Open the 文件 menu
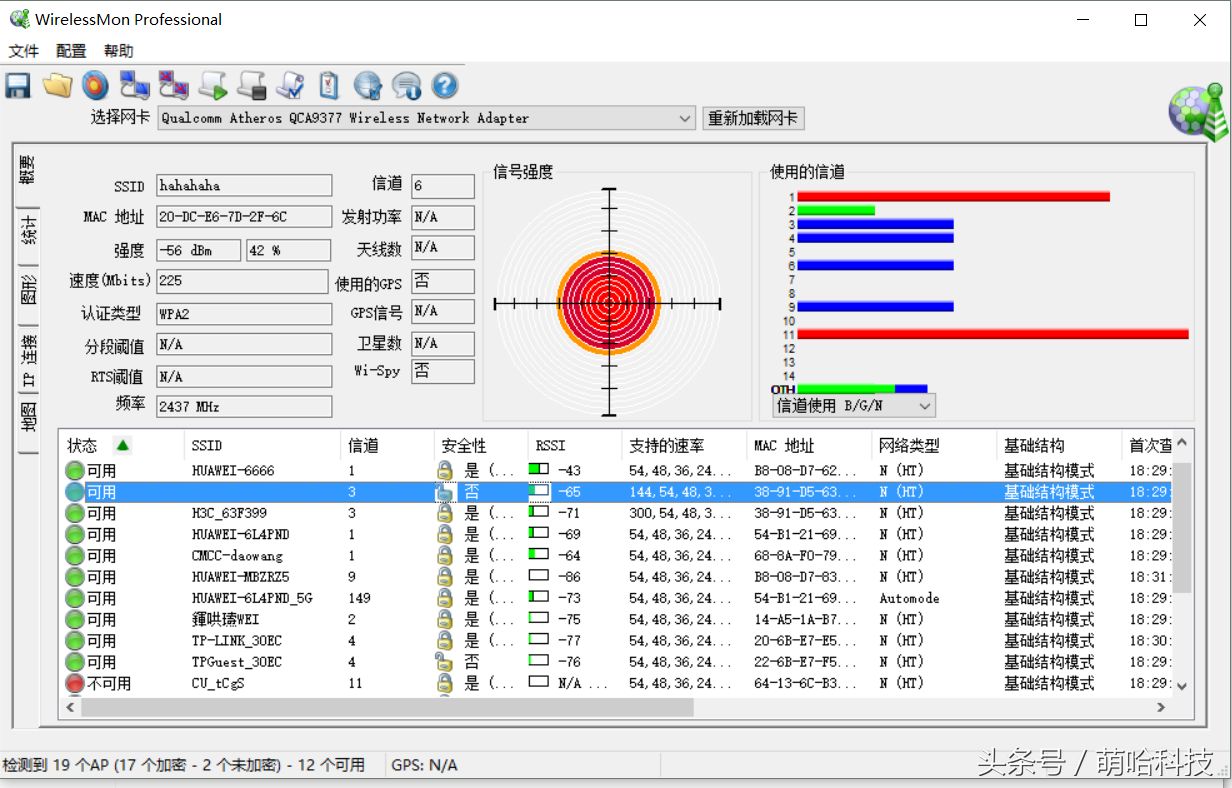 point(24,51)
